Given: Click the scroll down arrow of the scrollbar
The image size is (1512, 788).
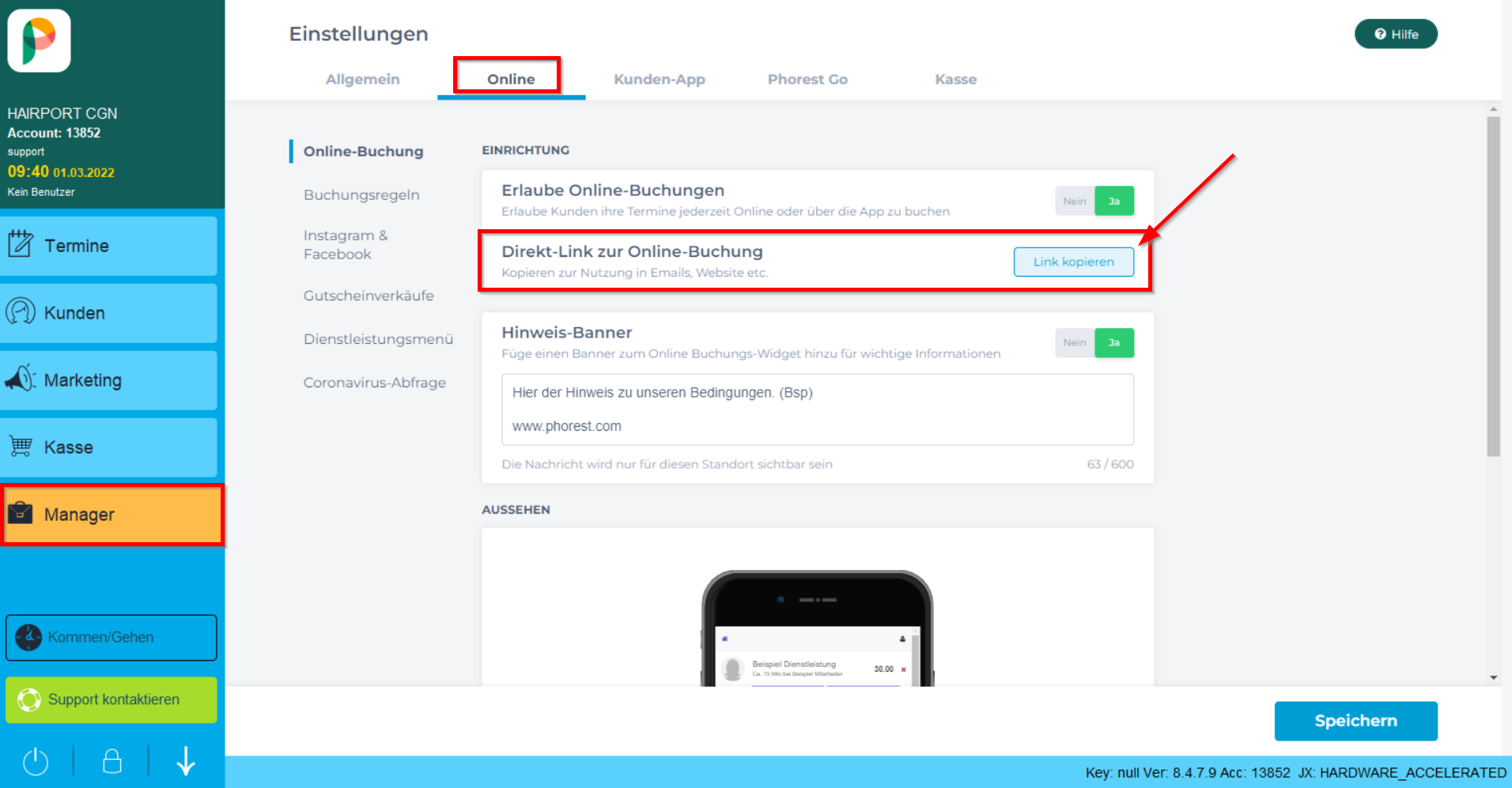Looking at the screenshot, I should click(x=1493, y=677).
